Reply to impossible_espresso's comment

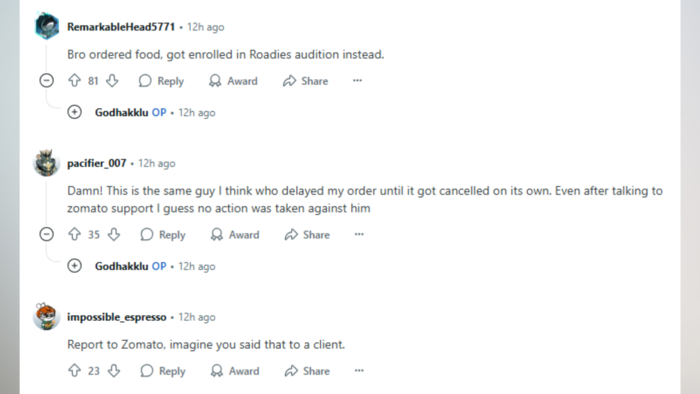(162, 370)
